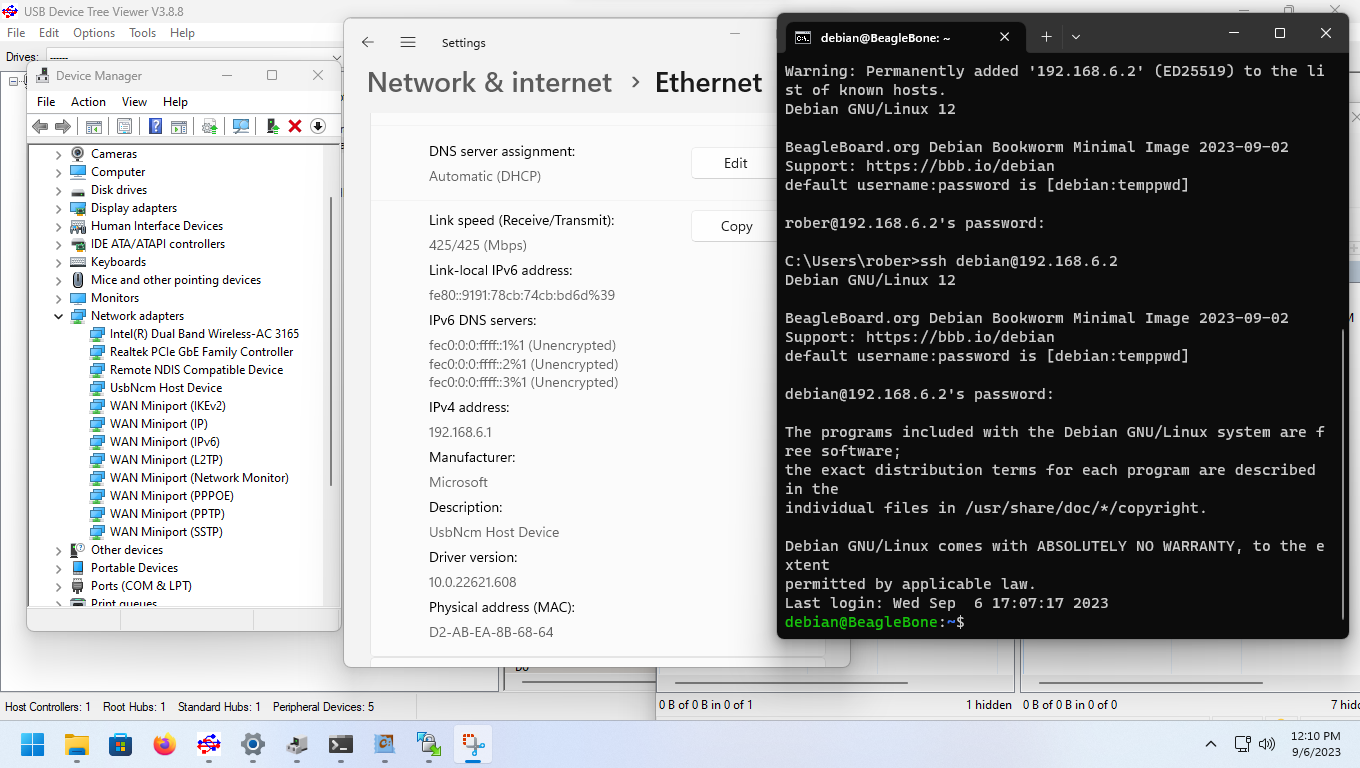Click the IPv4 address value 192.168.6.1

tap(460, 432)
